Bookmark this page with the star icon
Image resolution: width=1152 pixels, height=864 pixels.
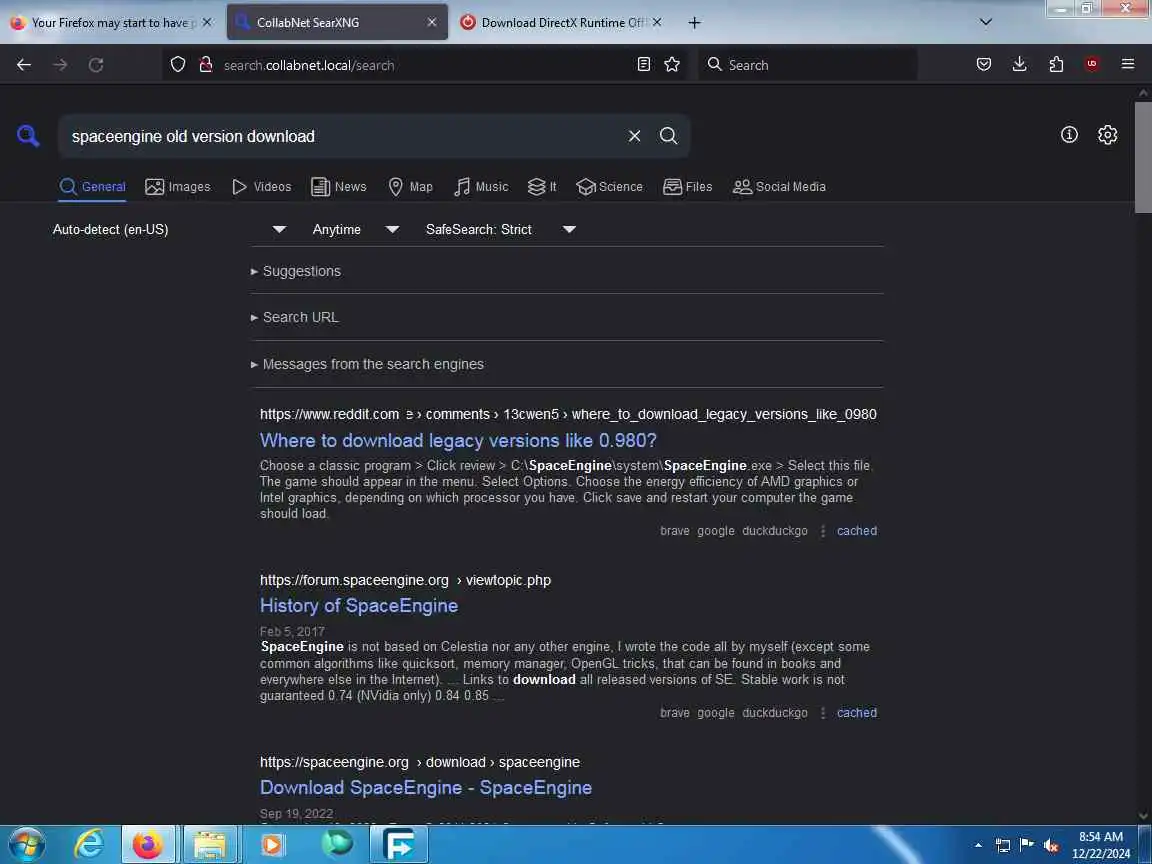(x=672, y=65)
